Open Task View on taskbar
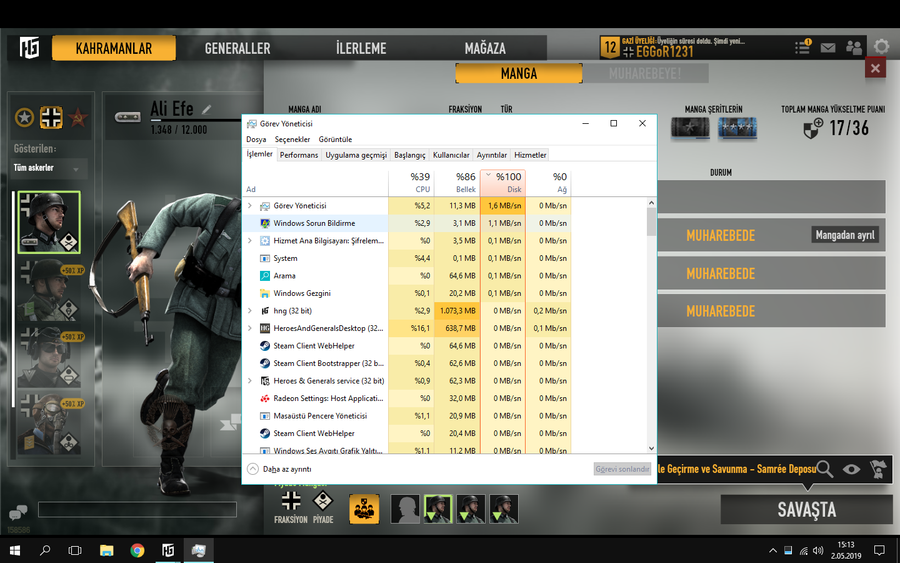 (75, 550)
